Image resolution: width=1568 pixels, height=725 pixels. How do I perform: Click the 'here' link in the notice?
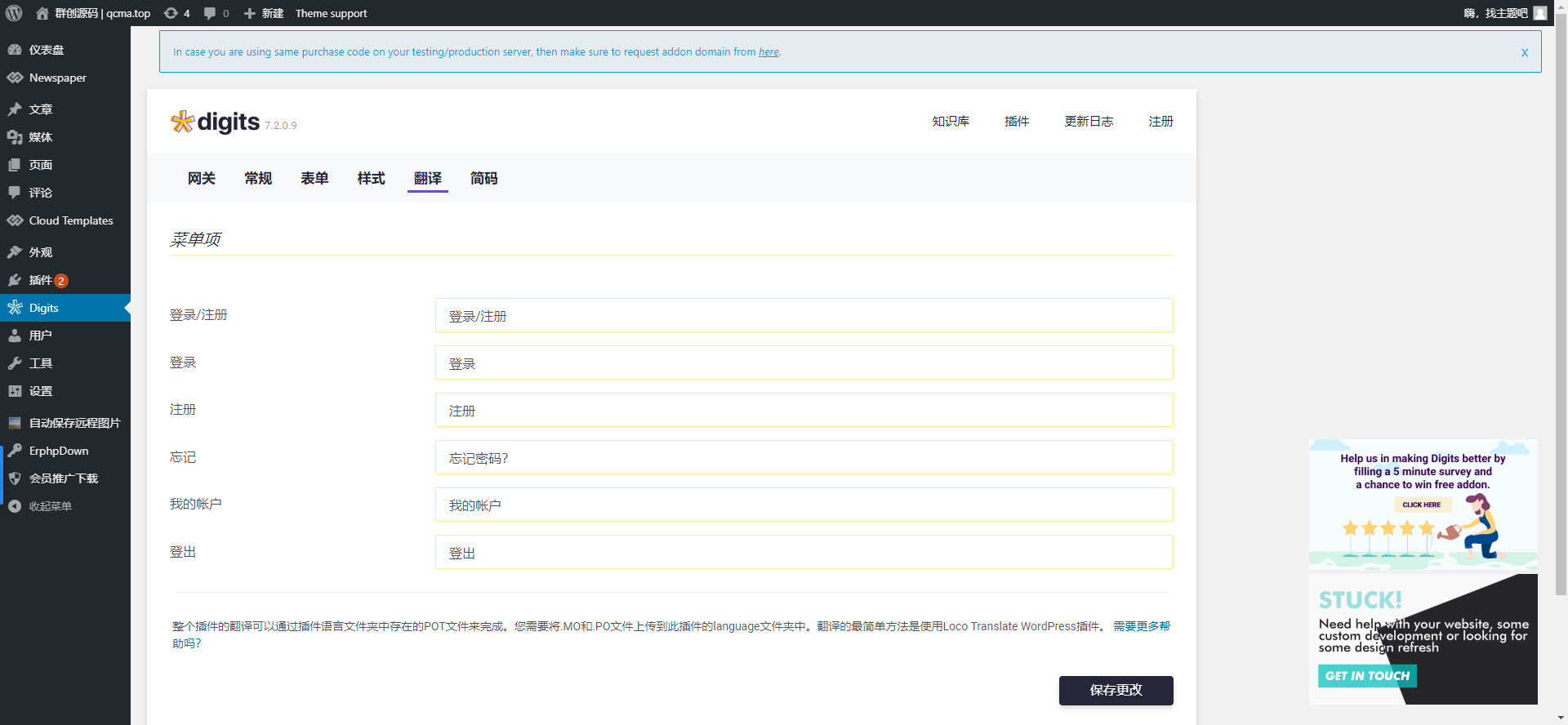tap(768, 51)
